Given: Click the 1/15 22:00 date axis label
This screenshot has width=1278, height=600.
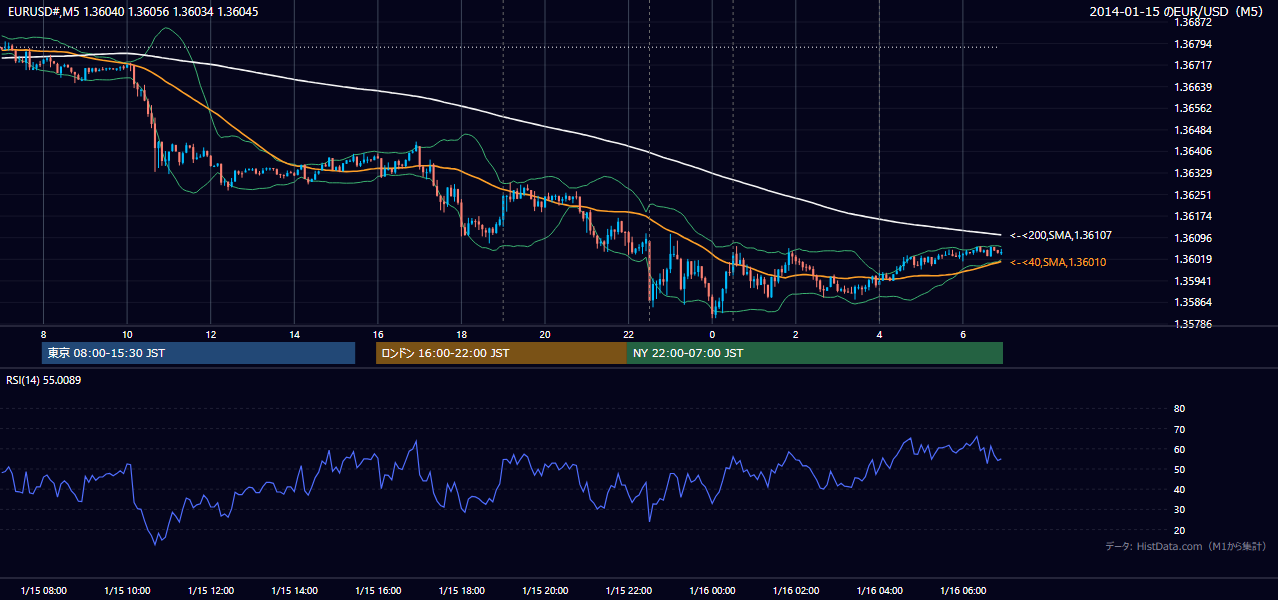Looking at the screenshot, I should (629, 591).
